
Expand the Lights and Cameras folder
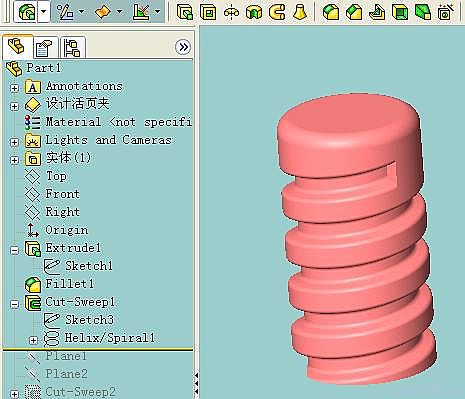[14, 142]
